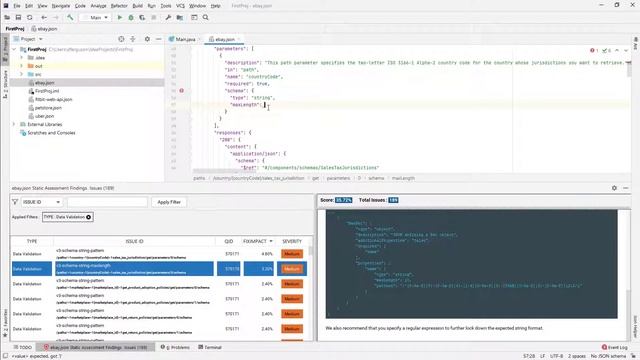Open findings panel gear settings
This screenshot has width=640, height=360.
(x=614, y=188)
